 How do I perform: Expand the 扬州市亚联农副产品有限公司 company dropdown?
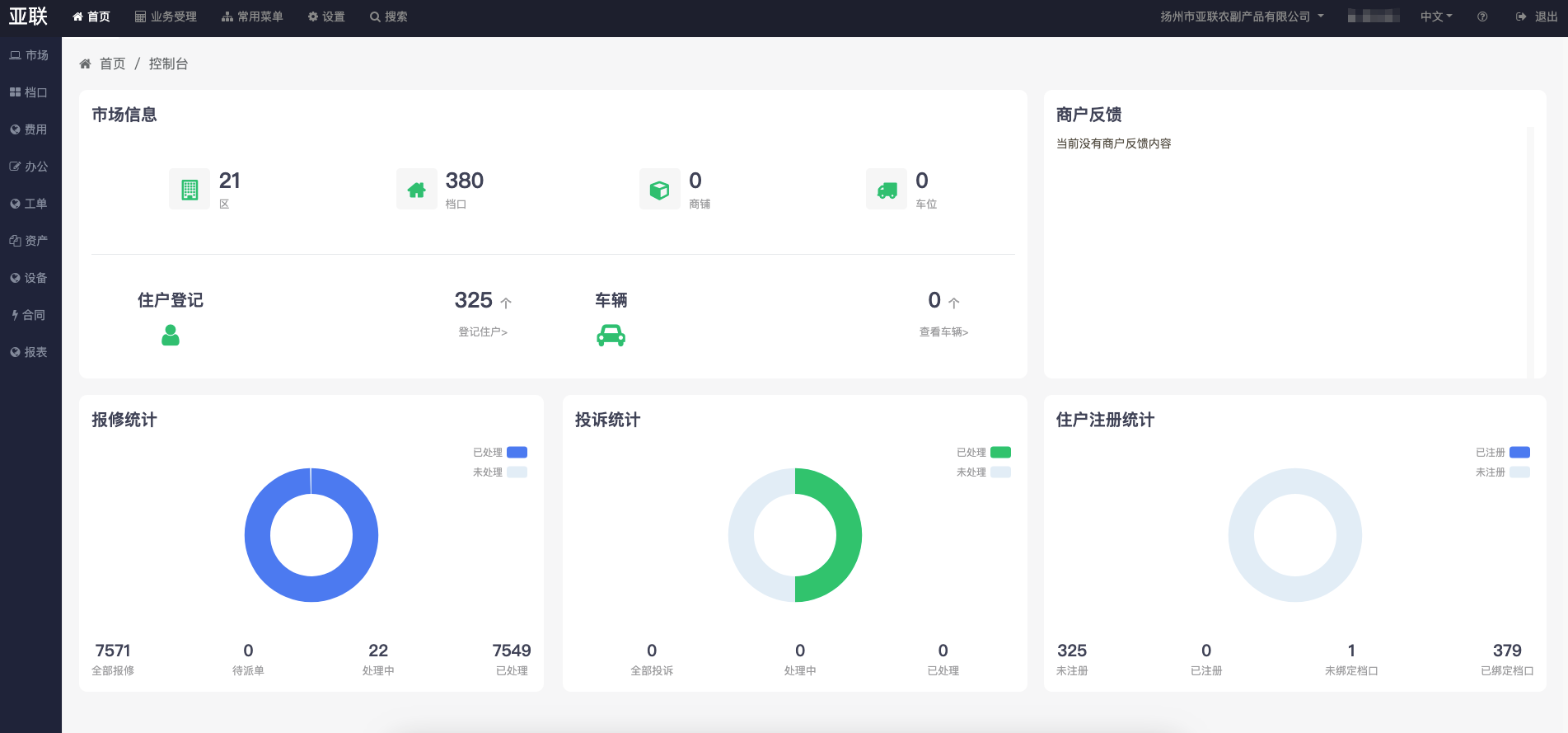point(1243,16)
